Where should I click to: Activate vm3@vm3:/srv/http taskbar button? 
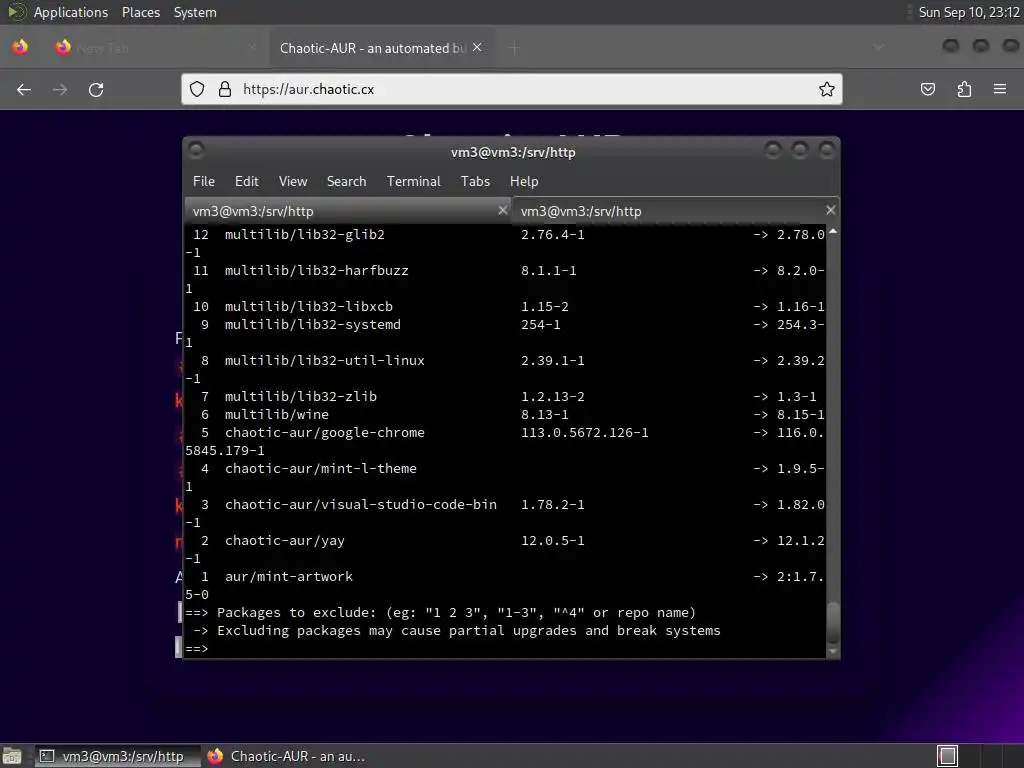click(117, 756)
